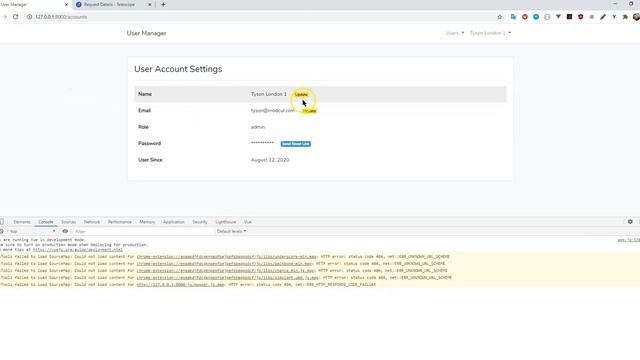Open the Default levels dropdown
Image resolution: width=640 pixels, height=360 pixels.
(231, 231)
